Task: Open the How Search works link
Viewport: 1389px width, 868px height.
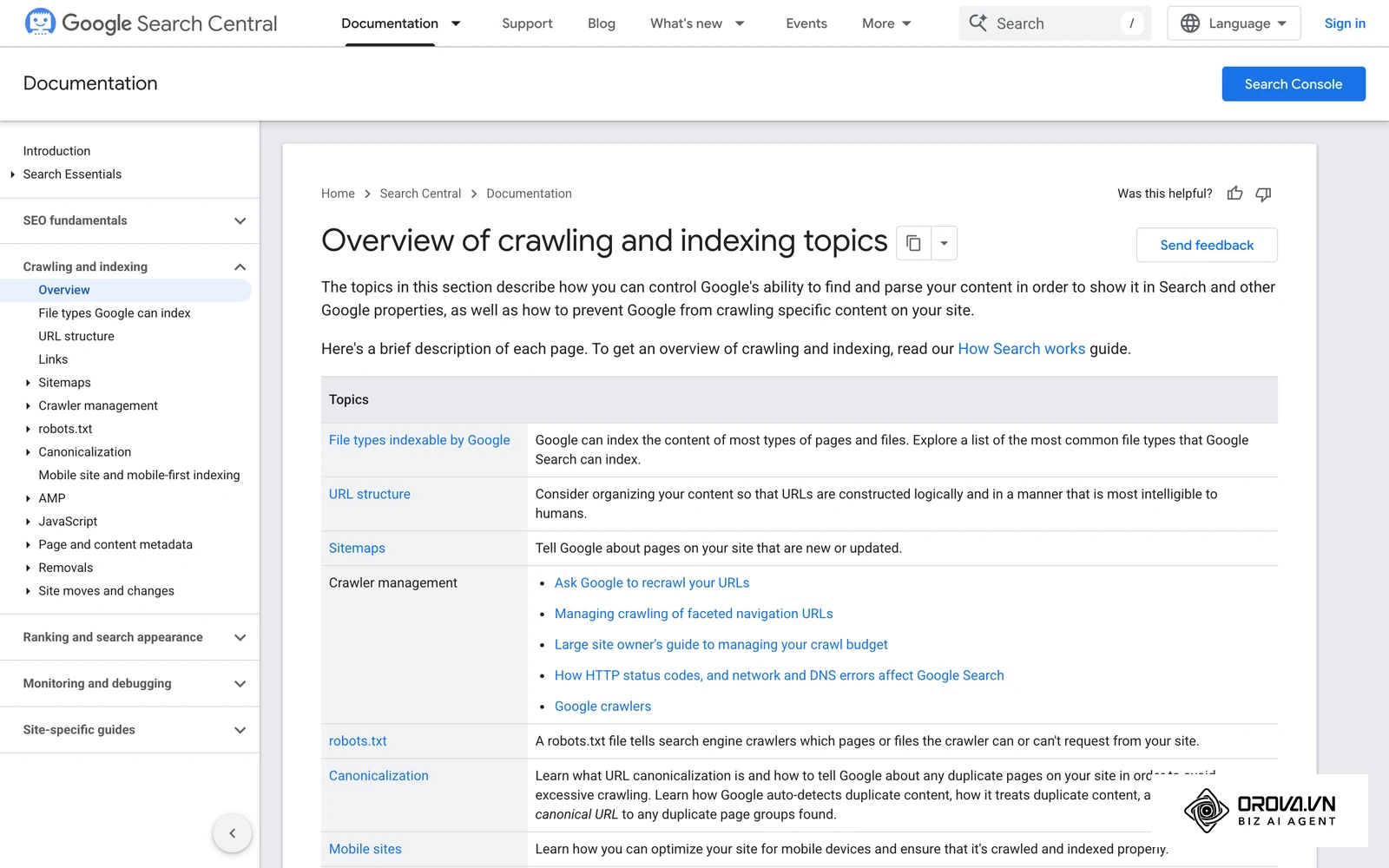Action: pyautogui.click(x=1021, y=349)
